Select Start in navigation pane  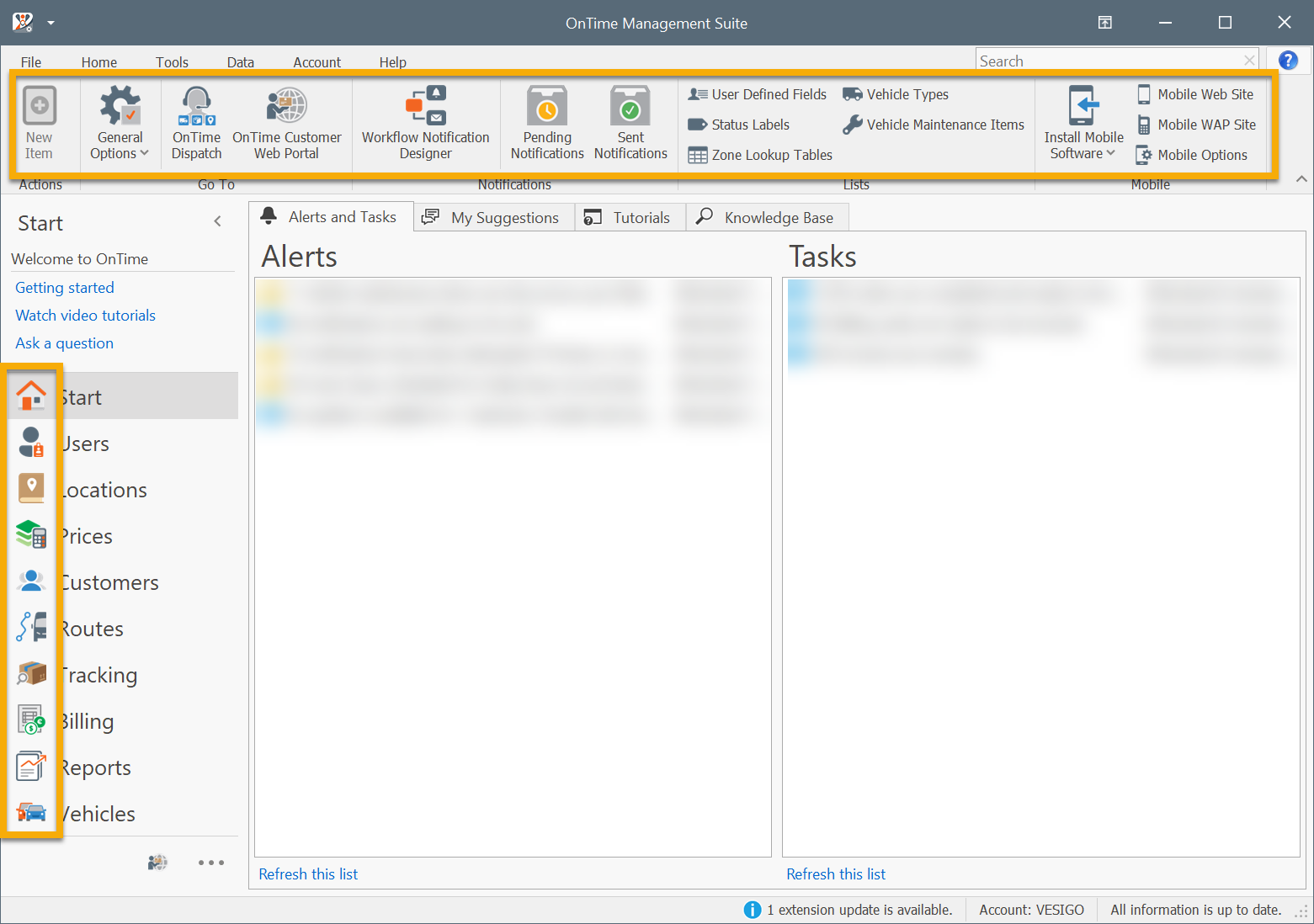click(124, 396)
